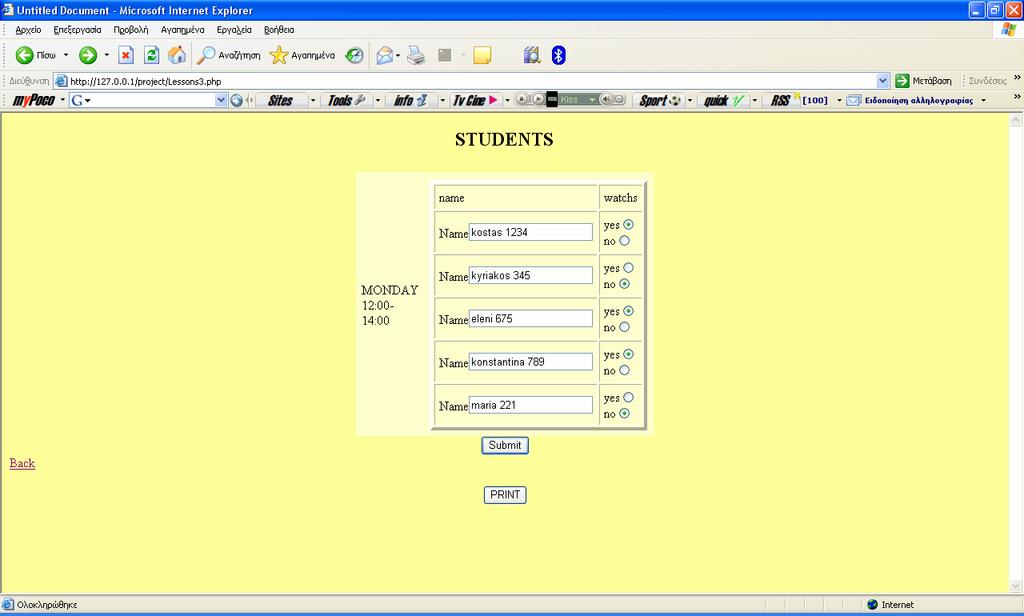Open the Βοήθεια menu
1024x616 pixels.
[279, 29]
